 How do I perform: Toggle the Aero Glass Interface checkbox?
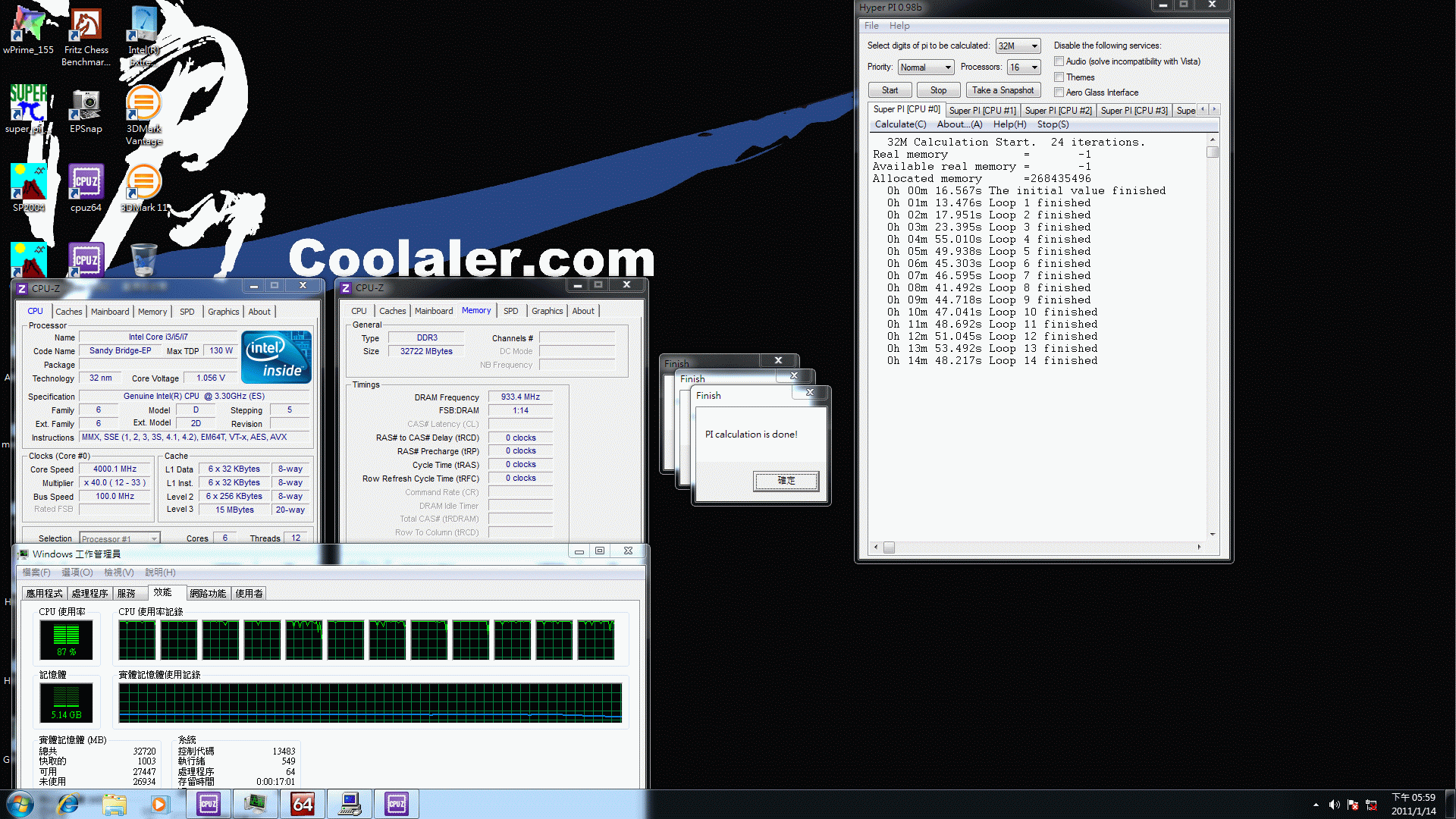click(x=1059, y=93)
